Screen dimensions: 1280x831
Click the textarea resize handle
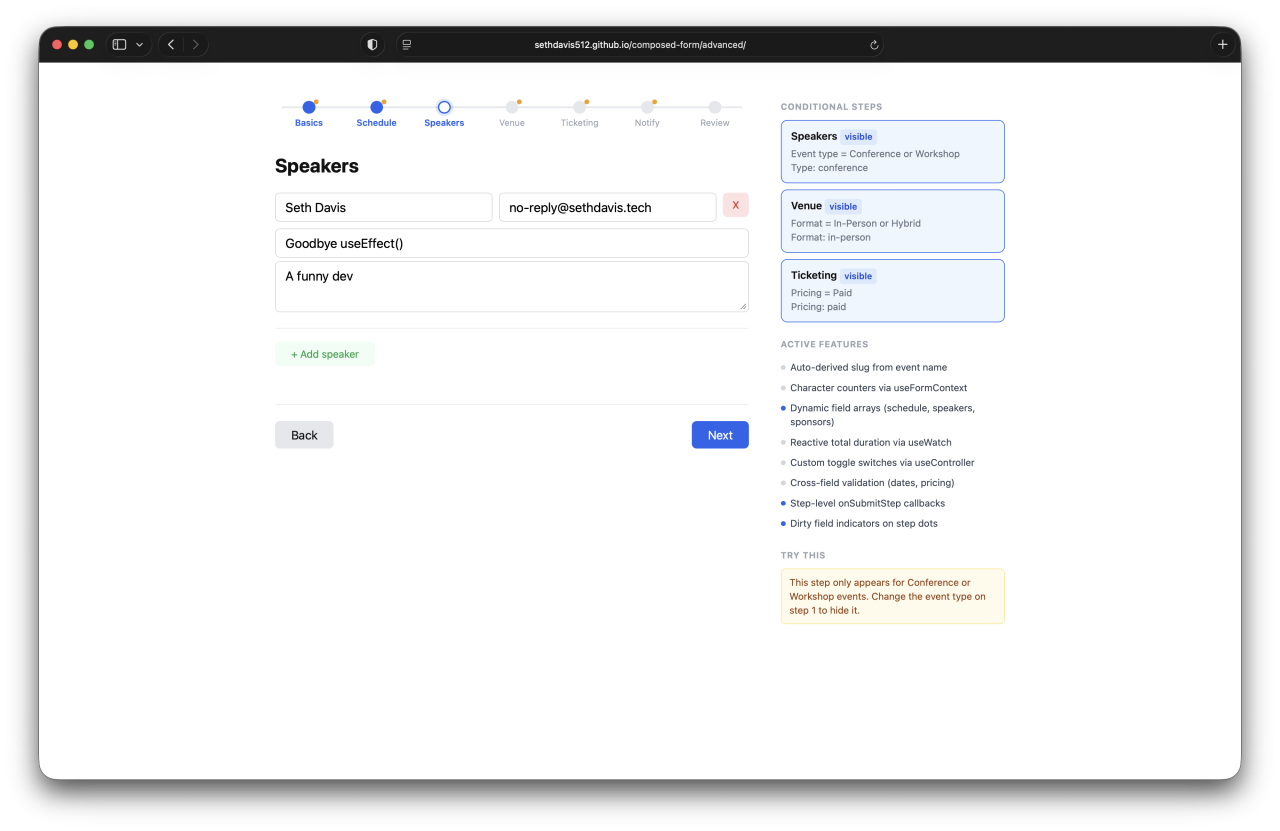tap(743, 306)
